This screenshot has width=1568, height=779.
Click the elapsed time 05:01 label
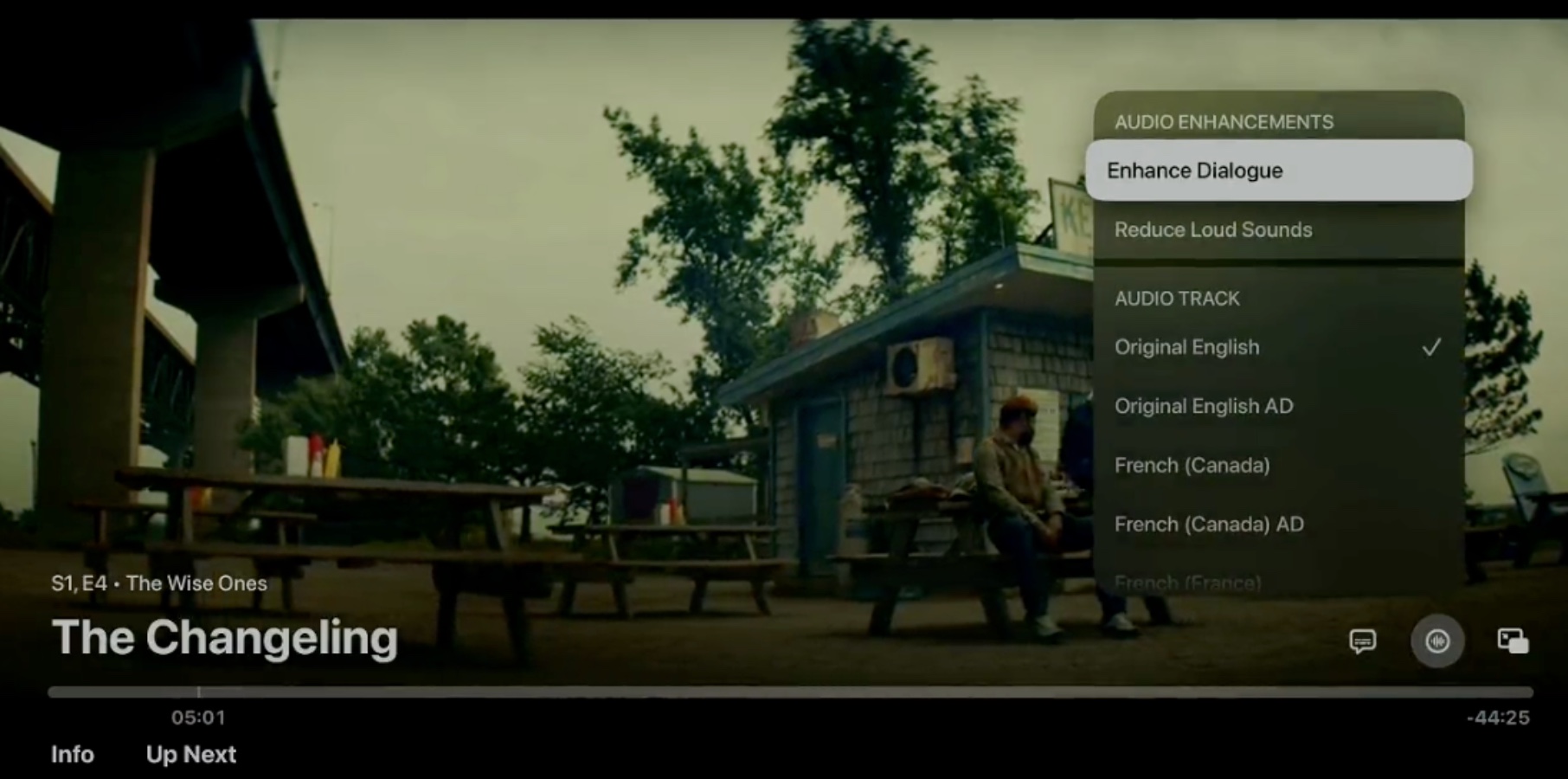198,718
